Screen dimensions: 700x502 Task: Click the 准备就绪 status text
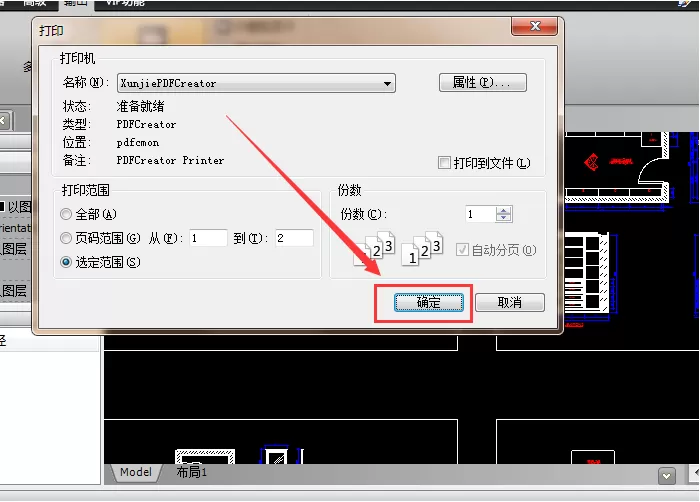tap(140, 106)
